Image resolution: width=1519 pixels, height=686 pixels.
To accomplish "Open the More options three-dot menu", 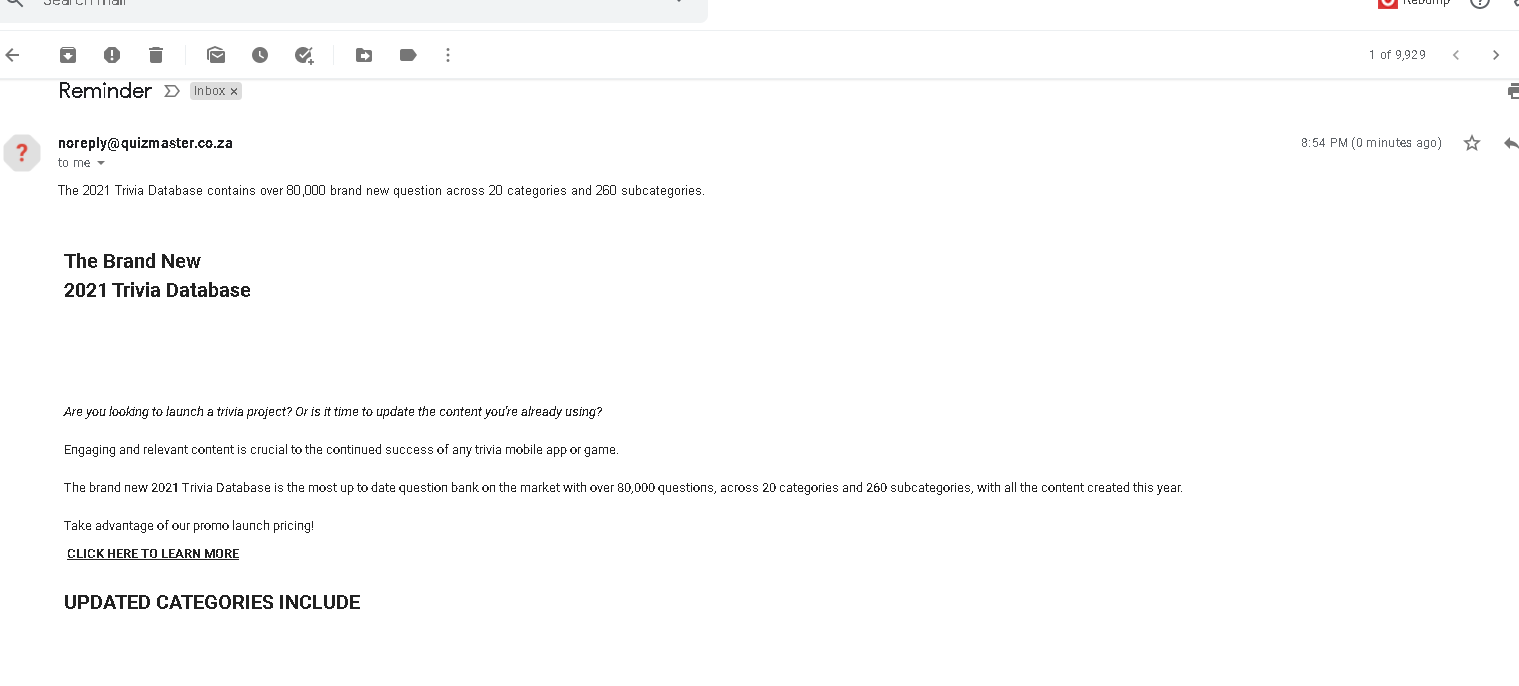I will tap(448, 55).
